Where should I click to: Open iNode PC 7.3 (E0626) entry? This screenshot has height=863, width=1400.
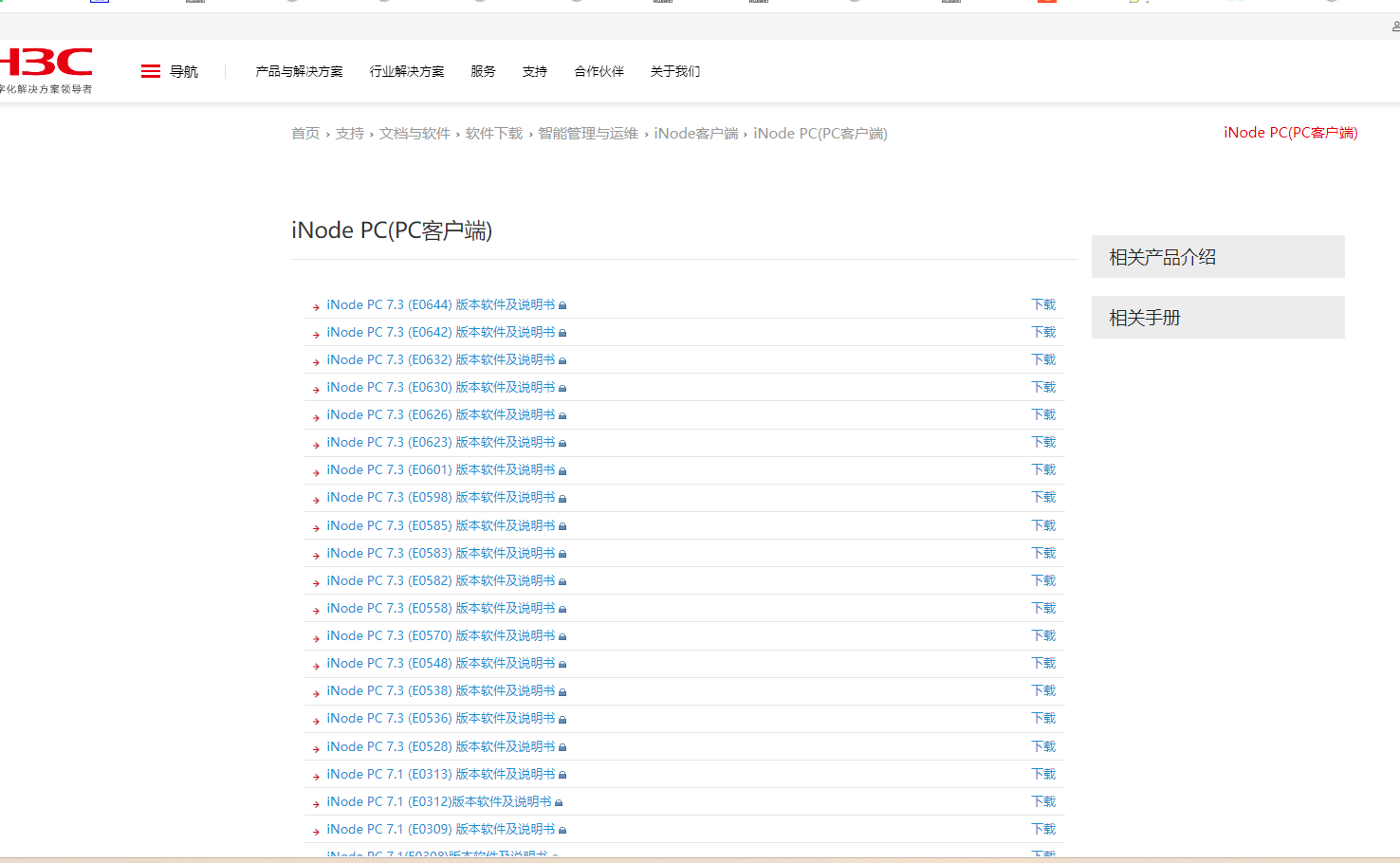[441, 414]
